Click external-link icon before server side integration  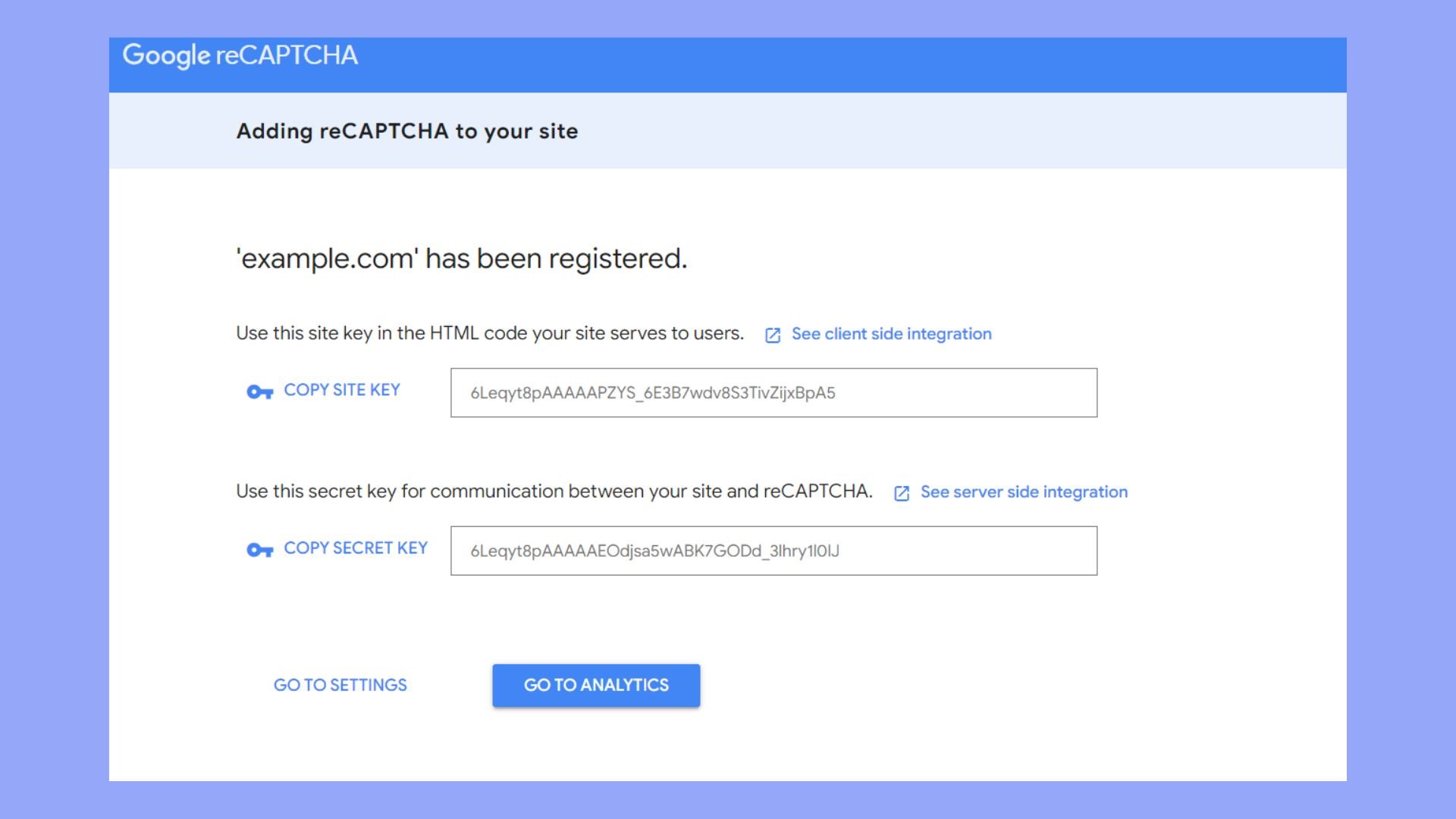pos(902,494)
